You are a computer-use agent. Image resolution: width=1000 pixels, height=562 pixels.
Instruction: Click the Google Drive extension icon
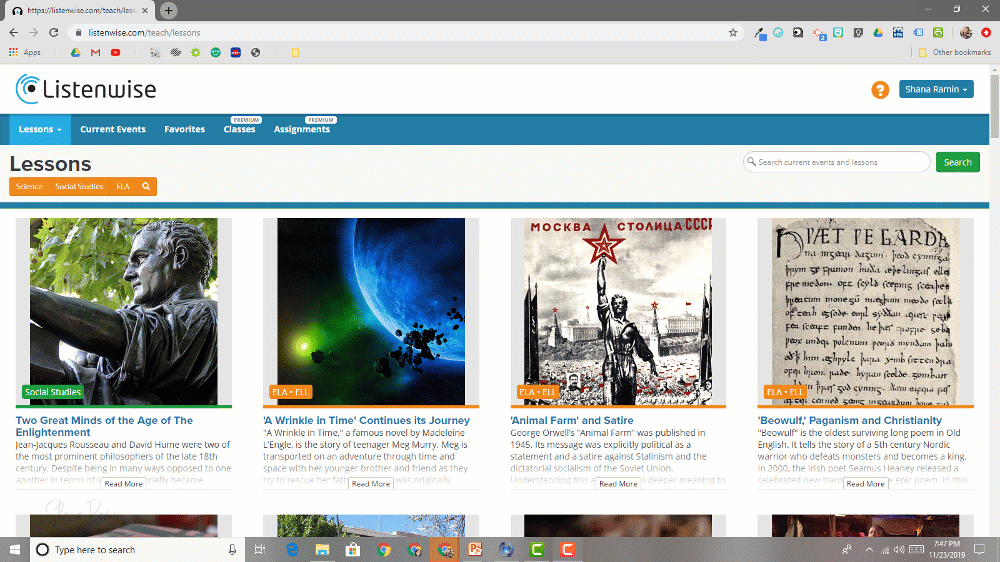pos(878,33)
